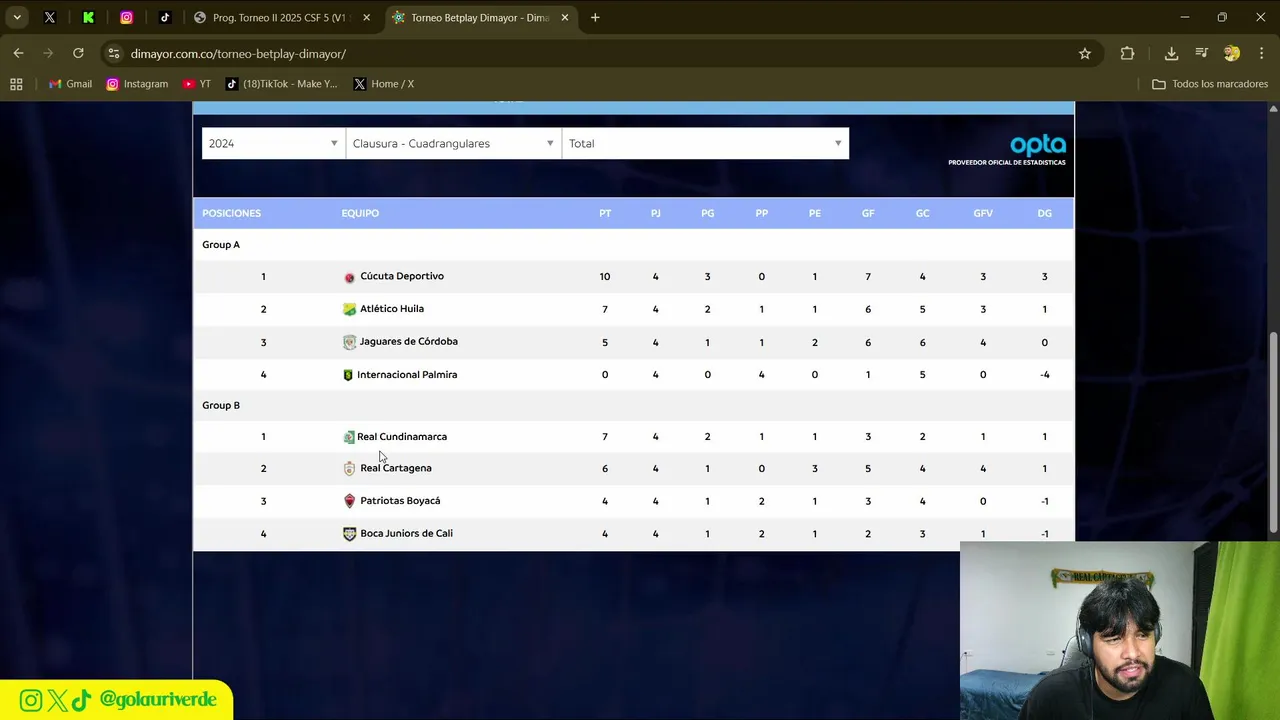Open the YT bookmark

pos(197,84)
